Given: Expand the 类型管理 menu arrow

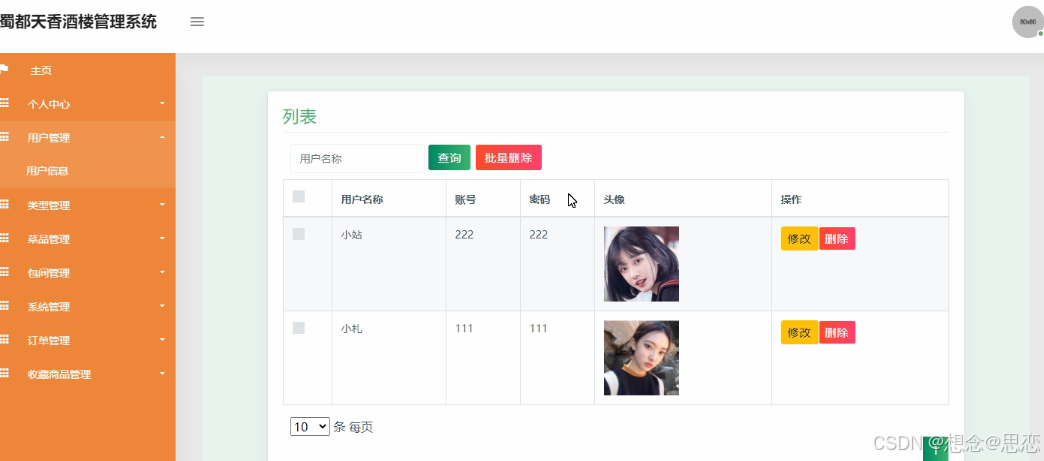Looking at the screenshot, I should [x=162, y=205].
